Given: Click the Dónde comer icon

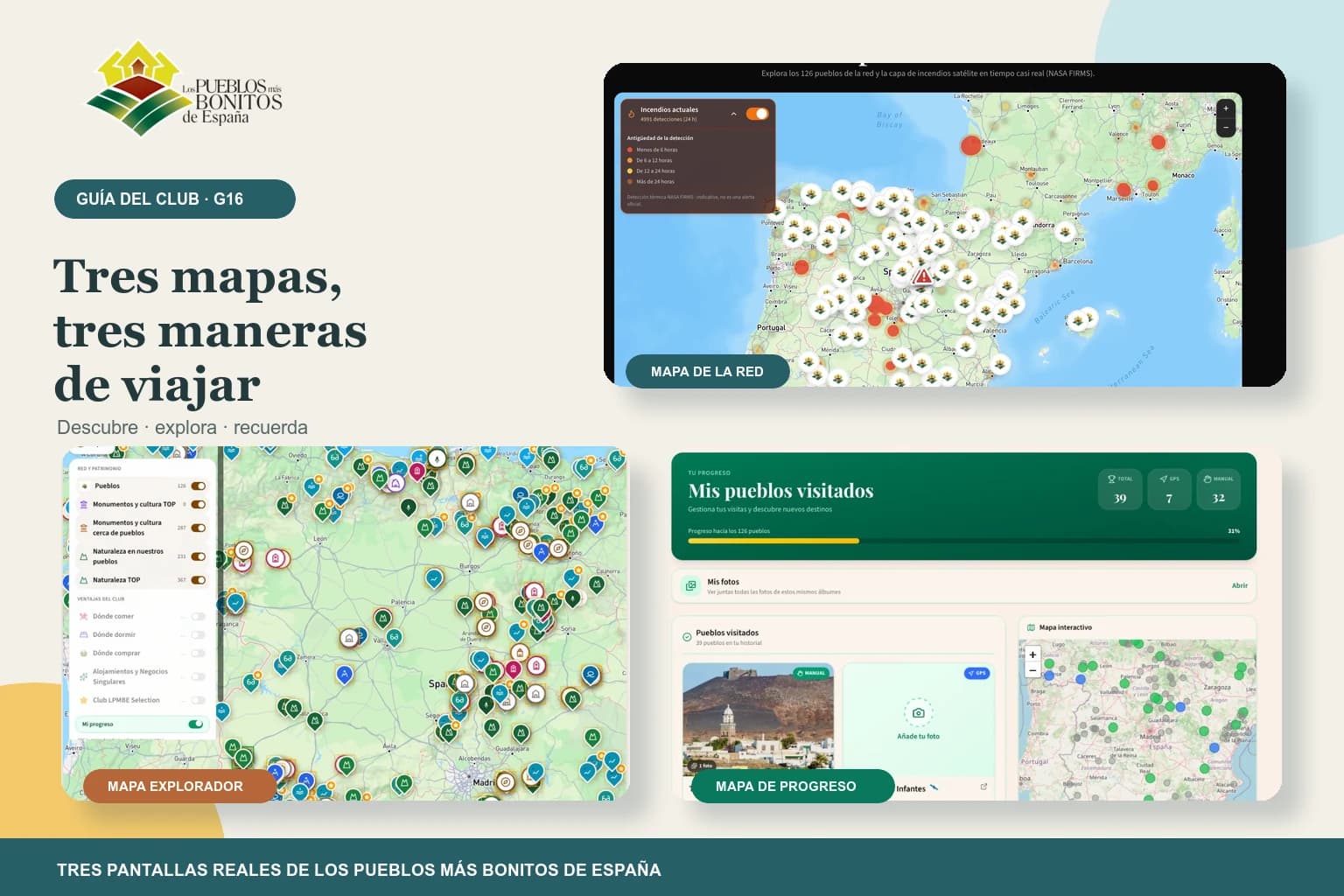Looking at the screenshot, I should pyautogui.click(x=84, y=616).
